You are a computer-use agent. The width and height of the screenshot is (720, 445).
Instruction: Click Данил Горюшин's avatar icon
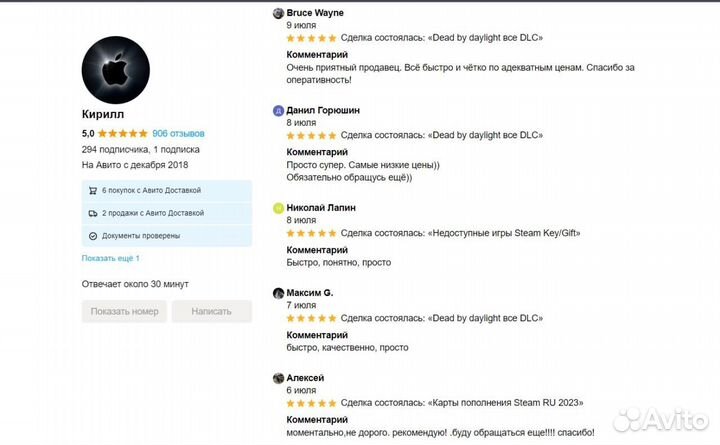[x=277, y=110]
